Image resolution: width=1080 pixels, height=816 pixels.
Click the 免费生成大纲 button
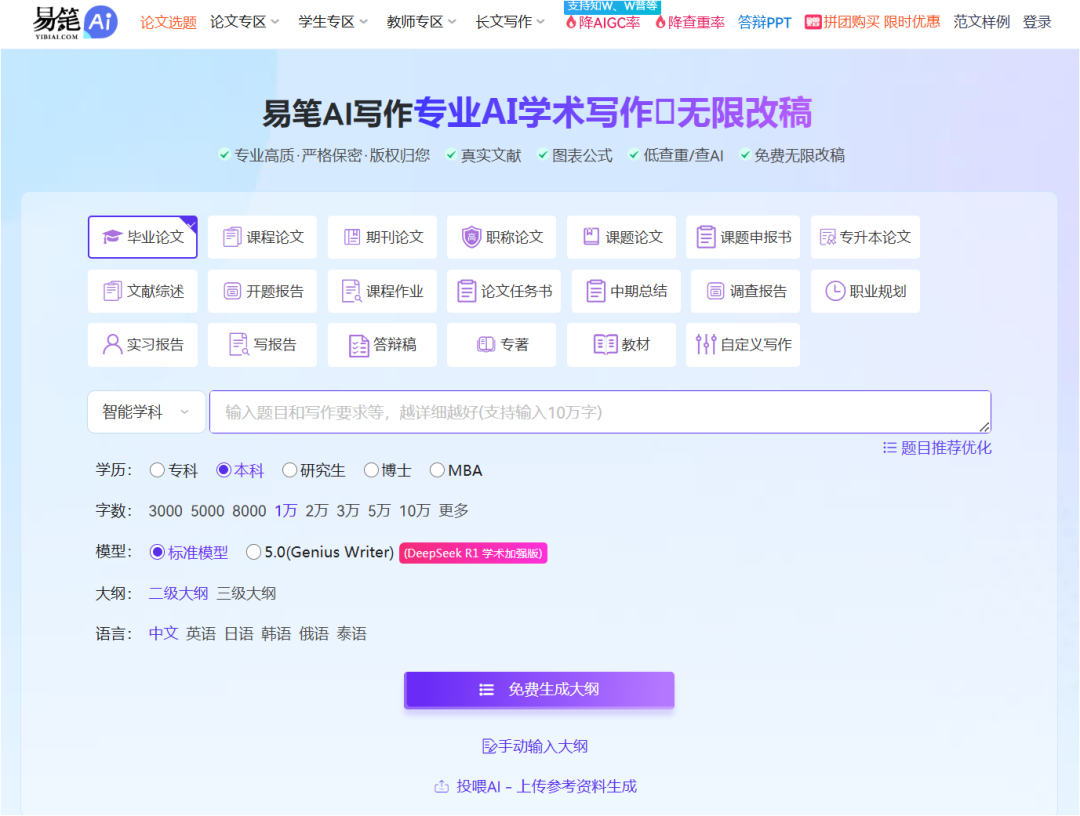coord(539,690)
